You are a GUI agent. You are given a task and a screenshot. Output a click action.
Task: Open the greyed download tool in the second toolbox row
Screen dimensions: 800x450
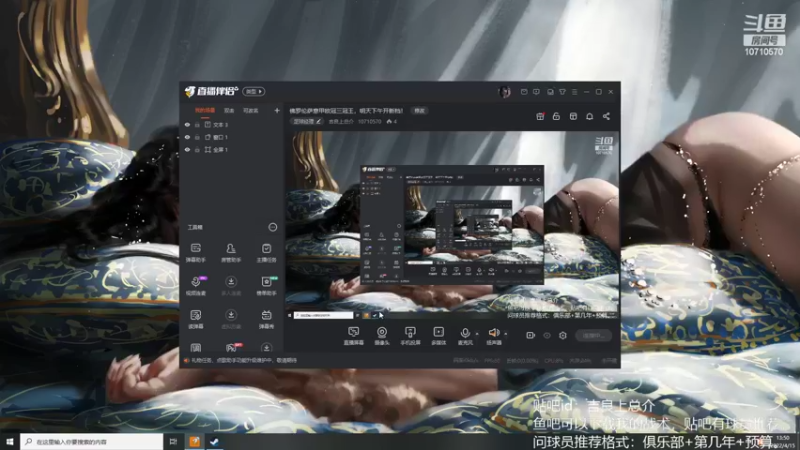(x=231, y=286)
